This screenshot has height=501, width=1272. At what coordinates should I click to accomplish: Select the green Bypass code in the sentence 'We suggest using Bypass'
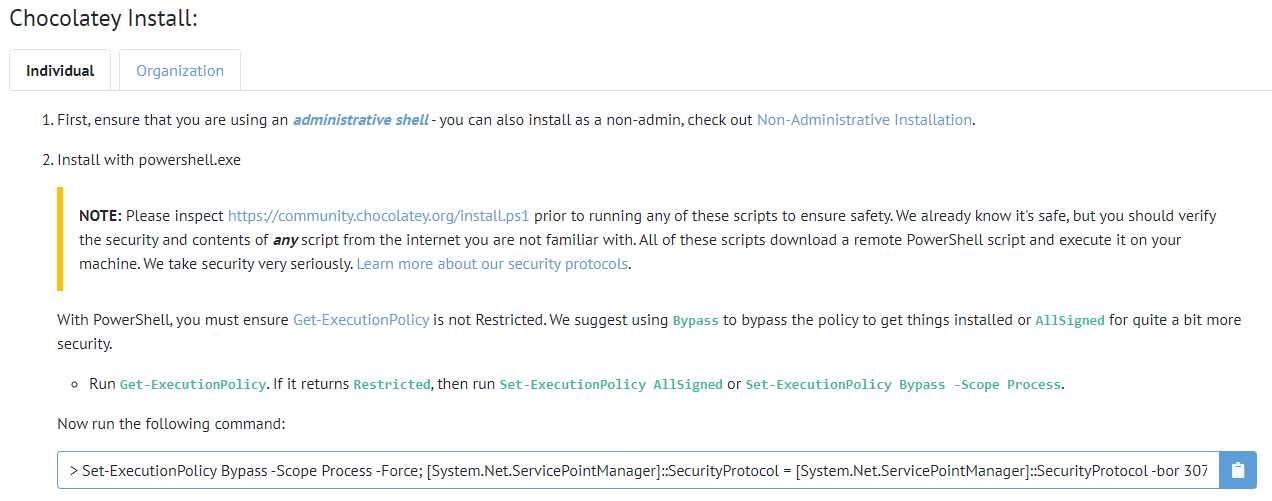tap(695, 321)
